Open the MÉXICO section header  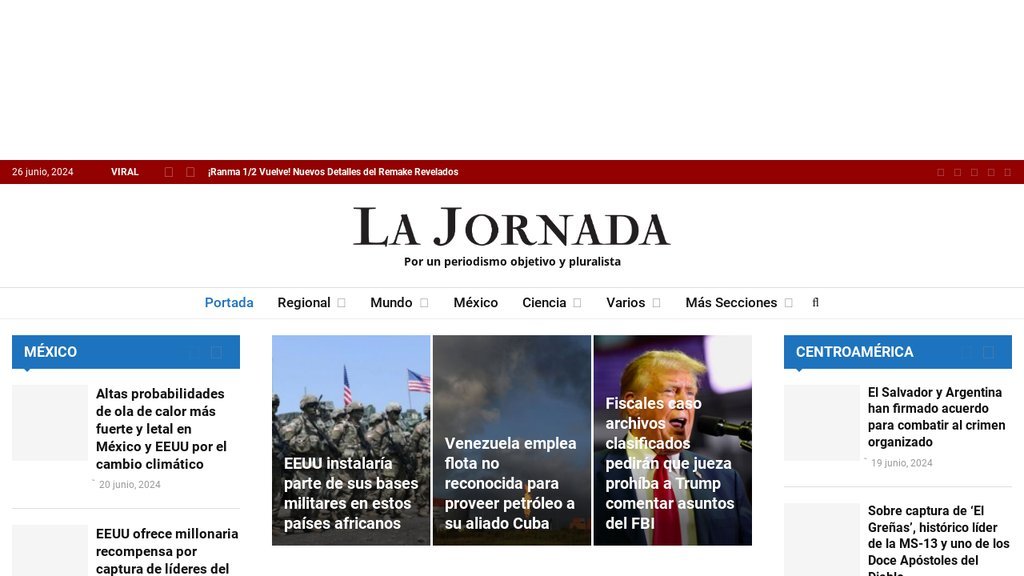tap(50, 351)
